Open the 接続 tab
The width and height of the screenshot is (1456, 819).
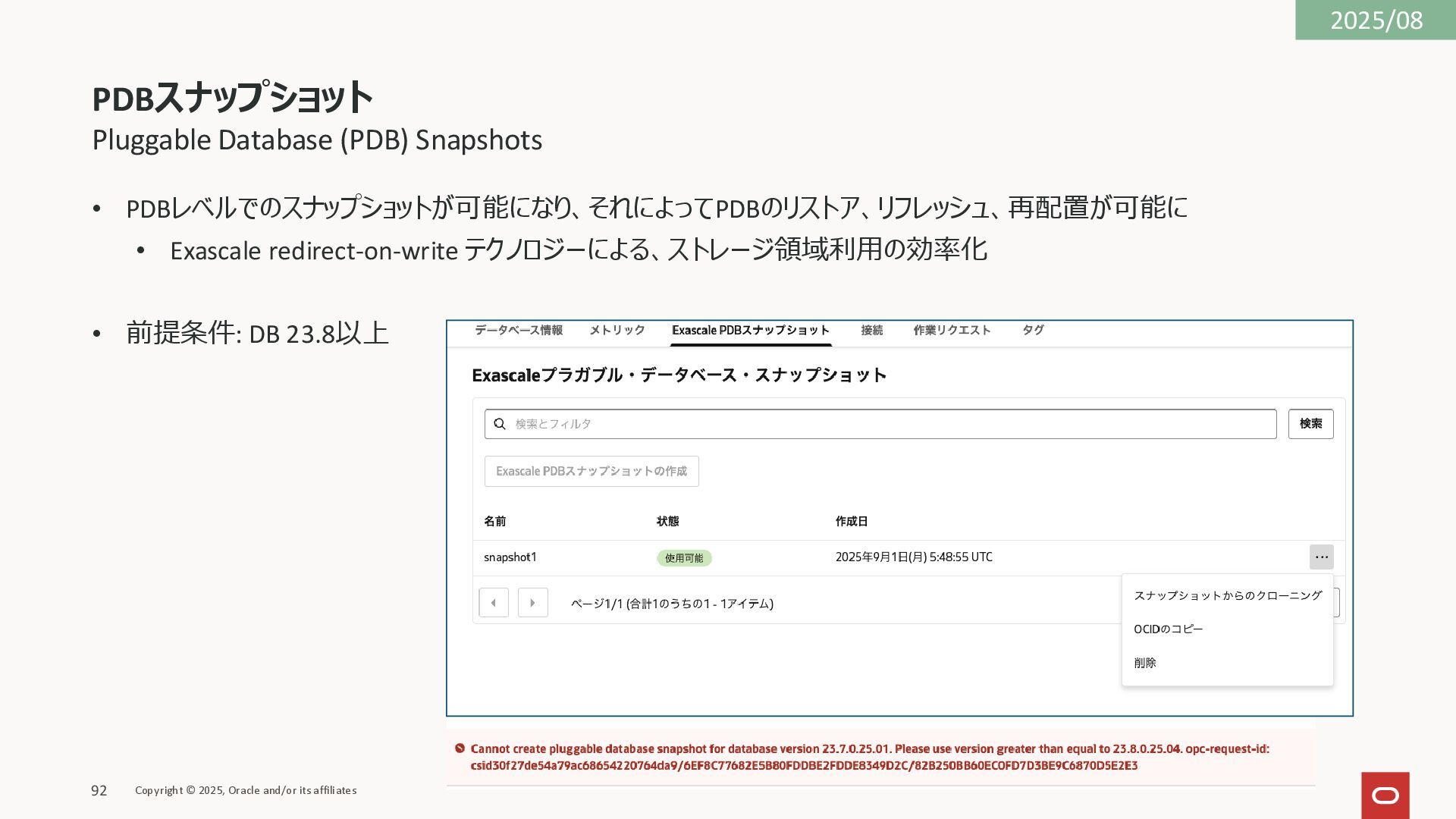point(872,330)
